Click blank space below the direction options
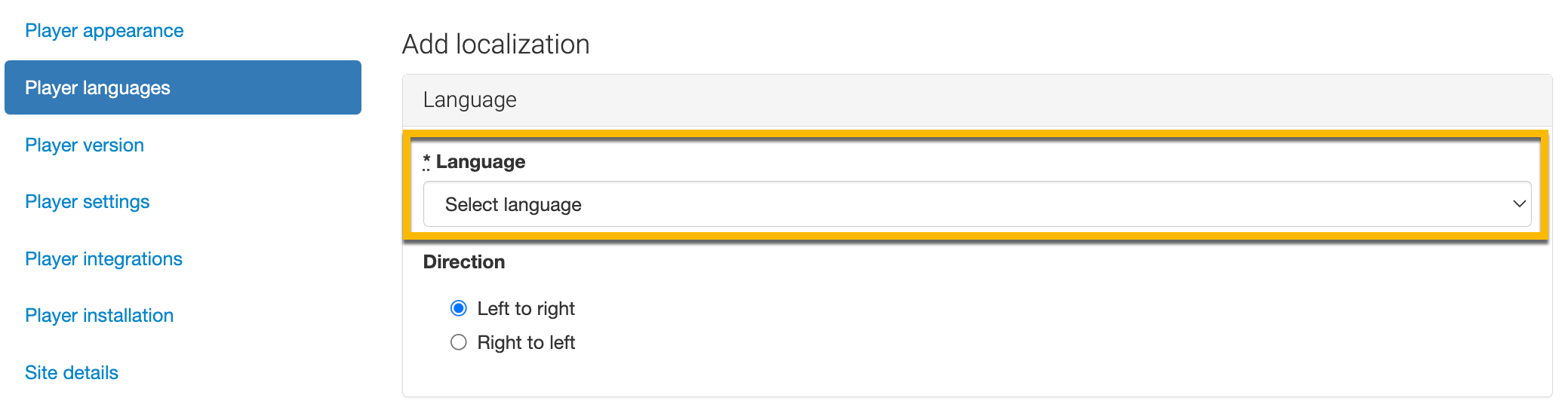The height and width of the screenshot is (410, 1568). (x=976, y=374)
